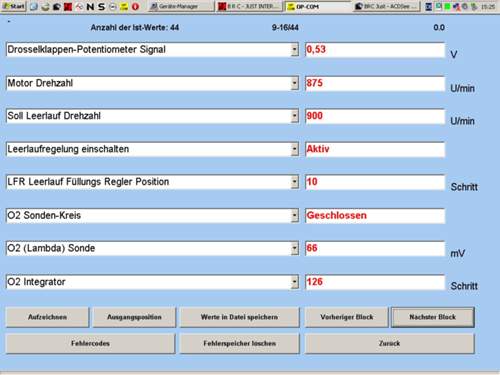
Task: Expand the Drosselklappen-Potentiometer Signal dropdown
Action: 295,50
